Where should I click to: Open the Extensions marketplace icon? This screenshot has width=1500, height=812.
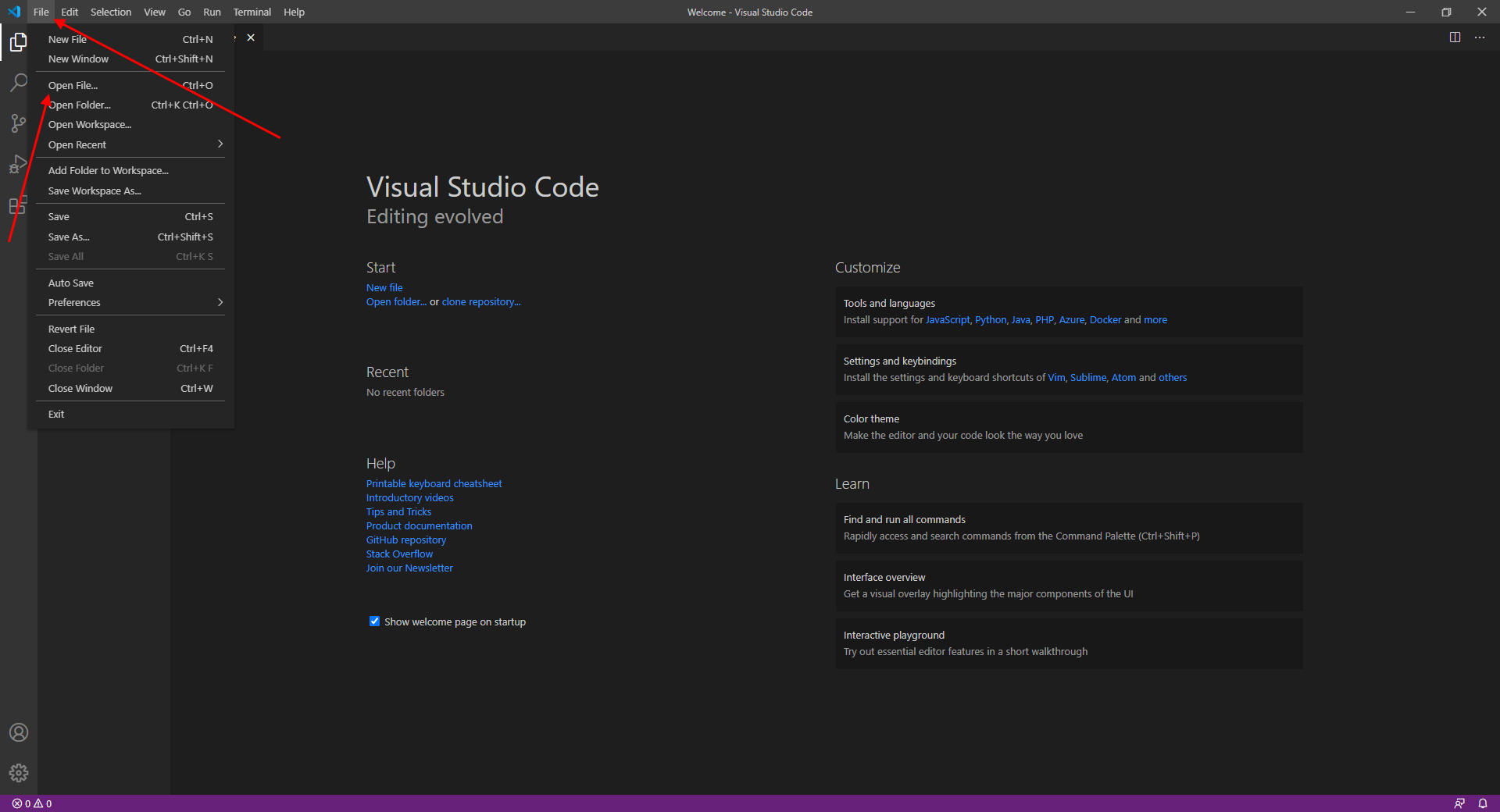pos(17,205)
